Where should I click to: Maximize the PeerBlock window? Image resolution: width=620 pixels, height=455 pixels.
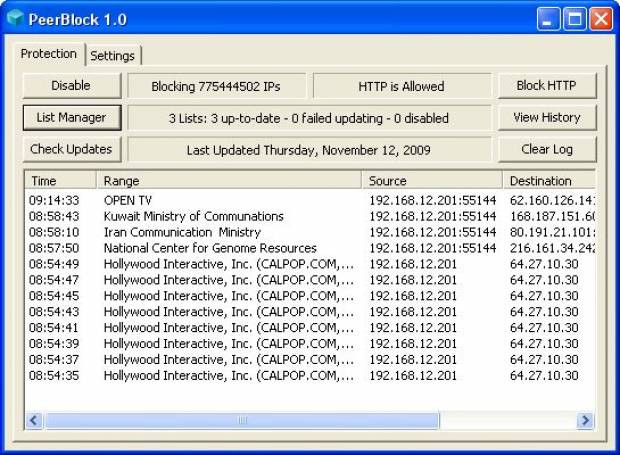(575, 19)
